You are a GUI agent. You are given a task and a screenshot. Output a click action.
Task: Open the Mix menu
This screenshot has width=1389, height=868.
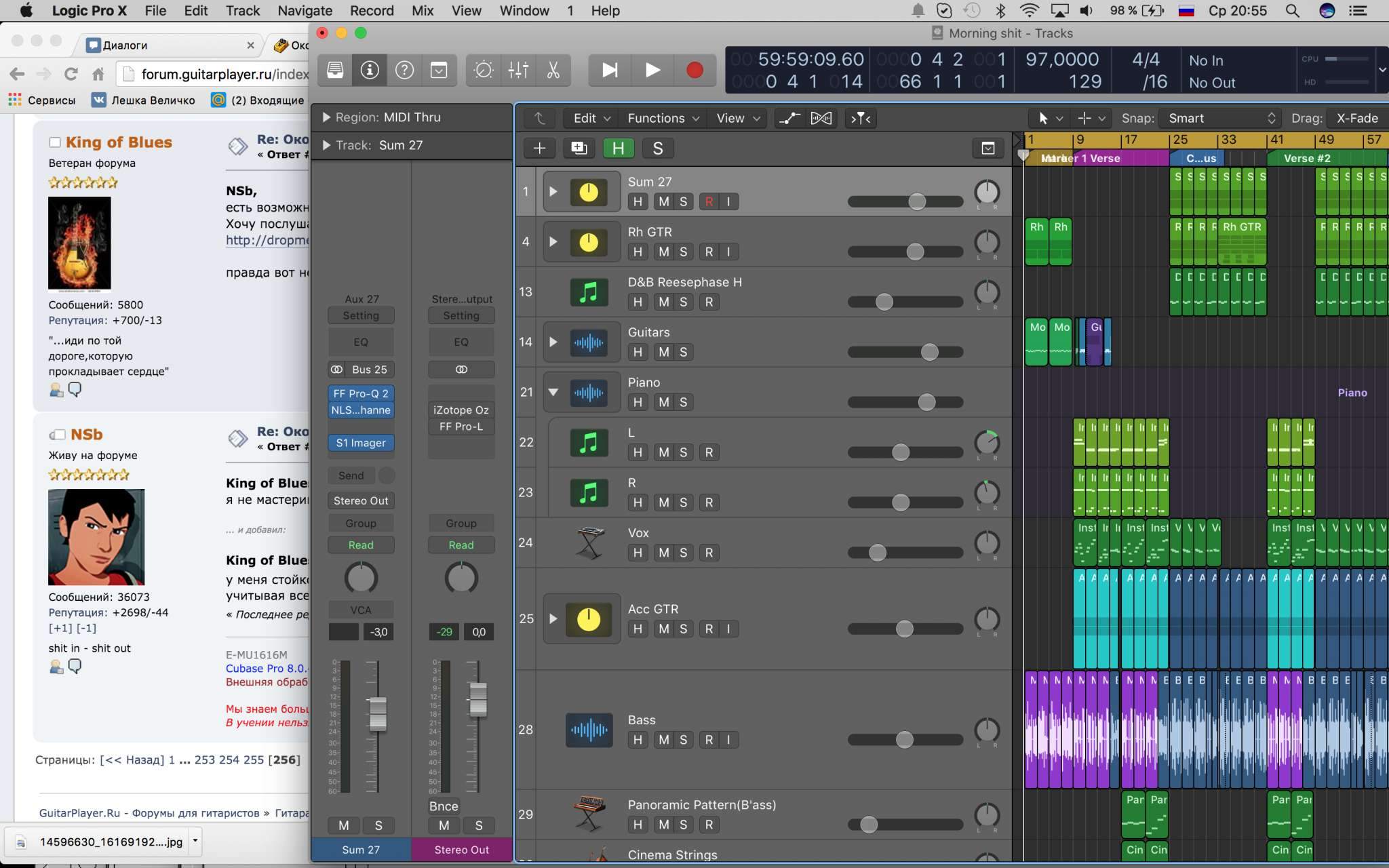(422, 11)
